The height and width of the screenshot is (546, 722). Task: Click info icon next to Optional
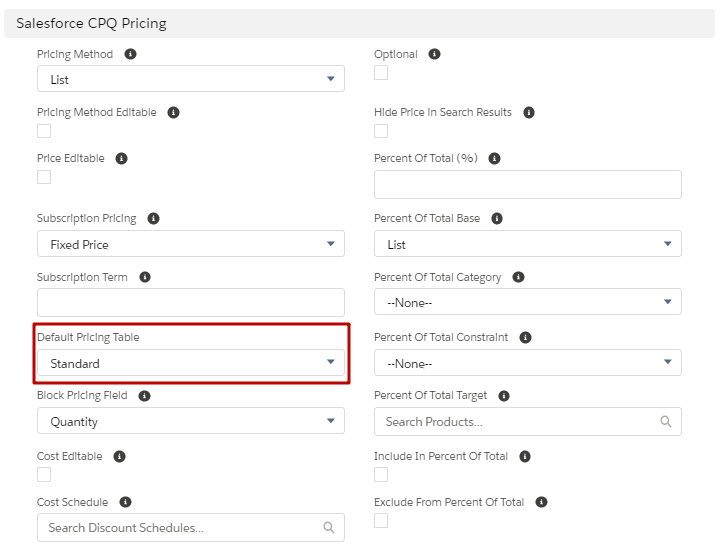tap(434, 54)
